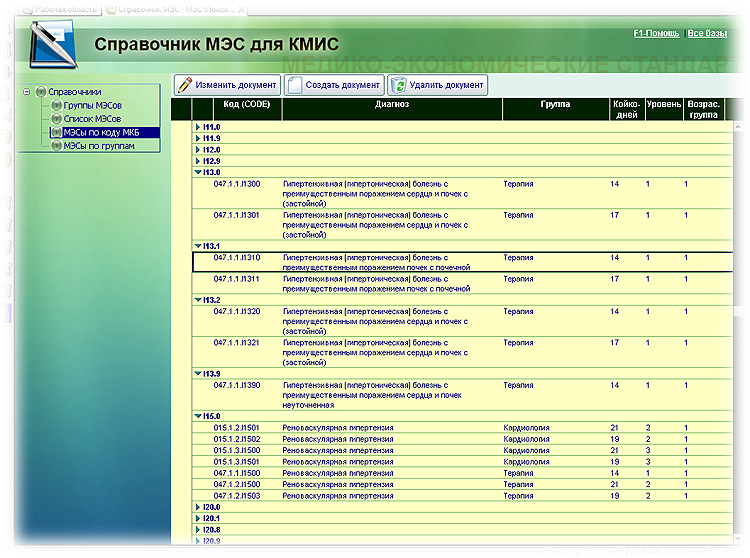Open the Все базы link
Screen dimensions: 750x558
[x=707, y=34]
